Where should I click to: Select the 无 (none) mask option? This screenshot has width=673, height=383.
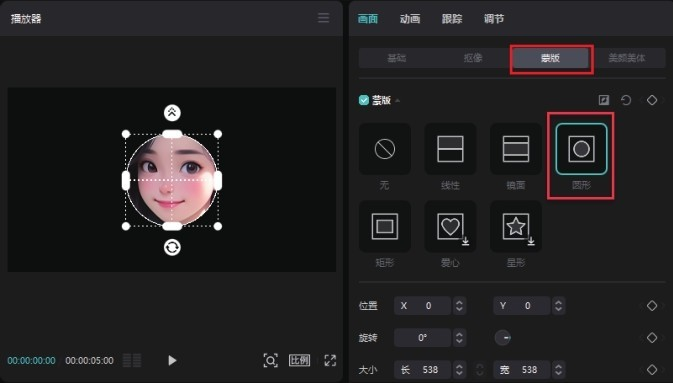point(385,149)
